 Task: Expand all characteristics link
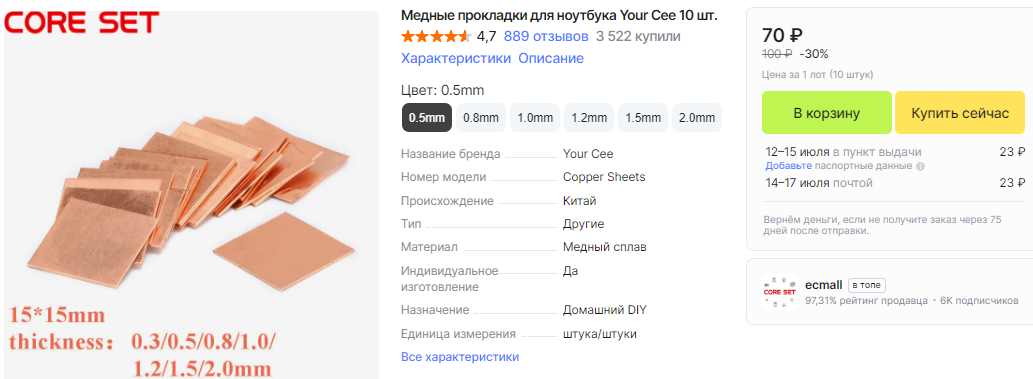tap(460, 357)
